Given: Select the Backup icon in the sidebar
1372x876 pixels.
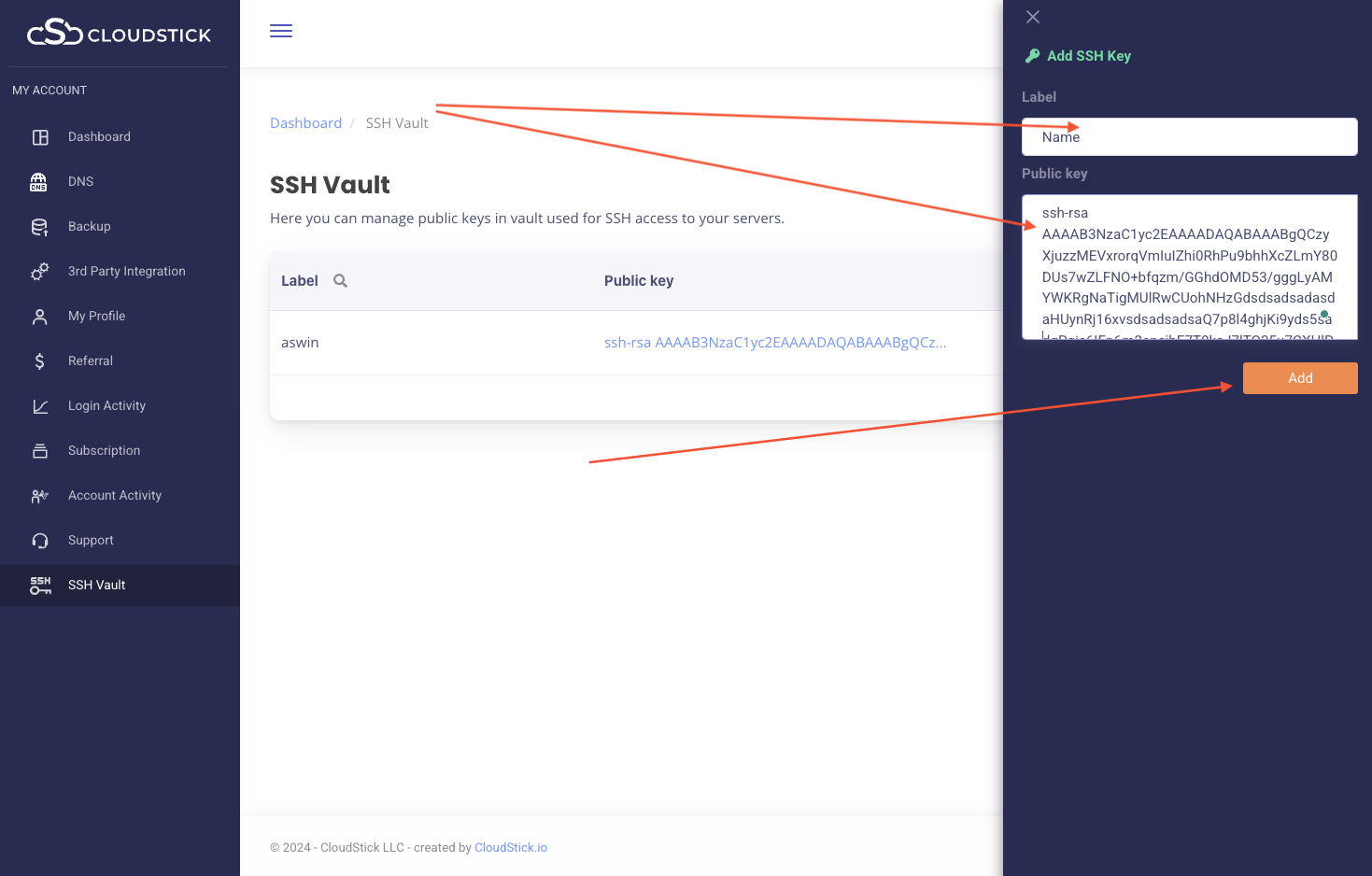Looking at the screenshot, I should 39,226.
